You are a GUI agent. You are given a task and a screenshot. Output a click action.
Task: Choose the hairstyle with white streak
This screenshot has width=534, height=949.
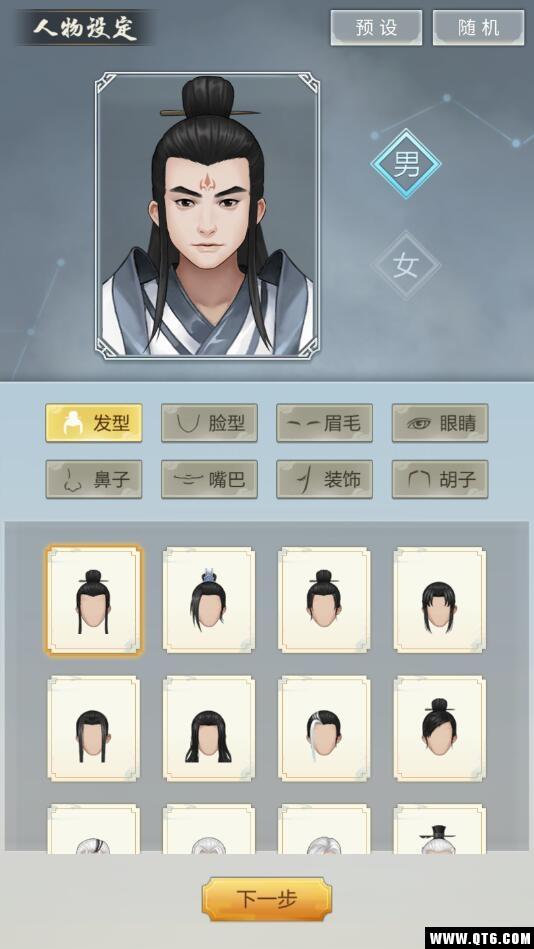324,729
